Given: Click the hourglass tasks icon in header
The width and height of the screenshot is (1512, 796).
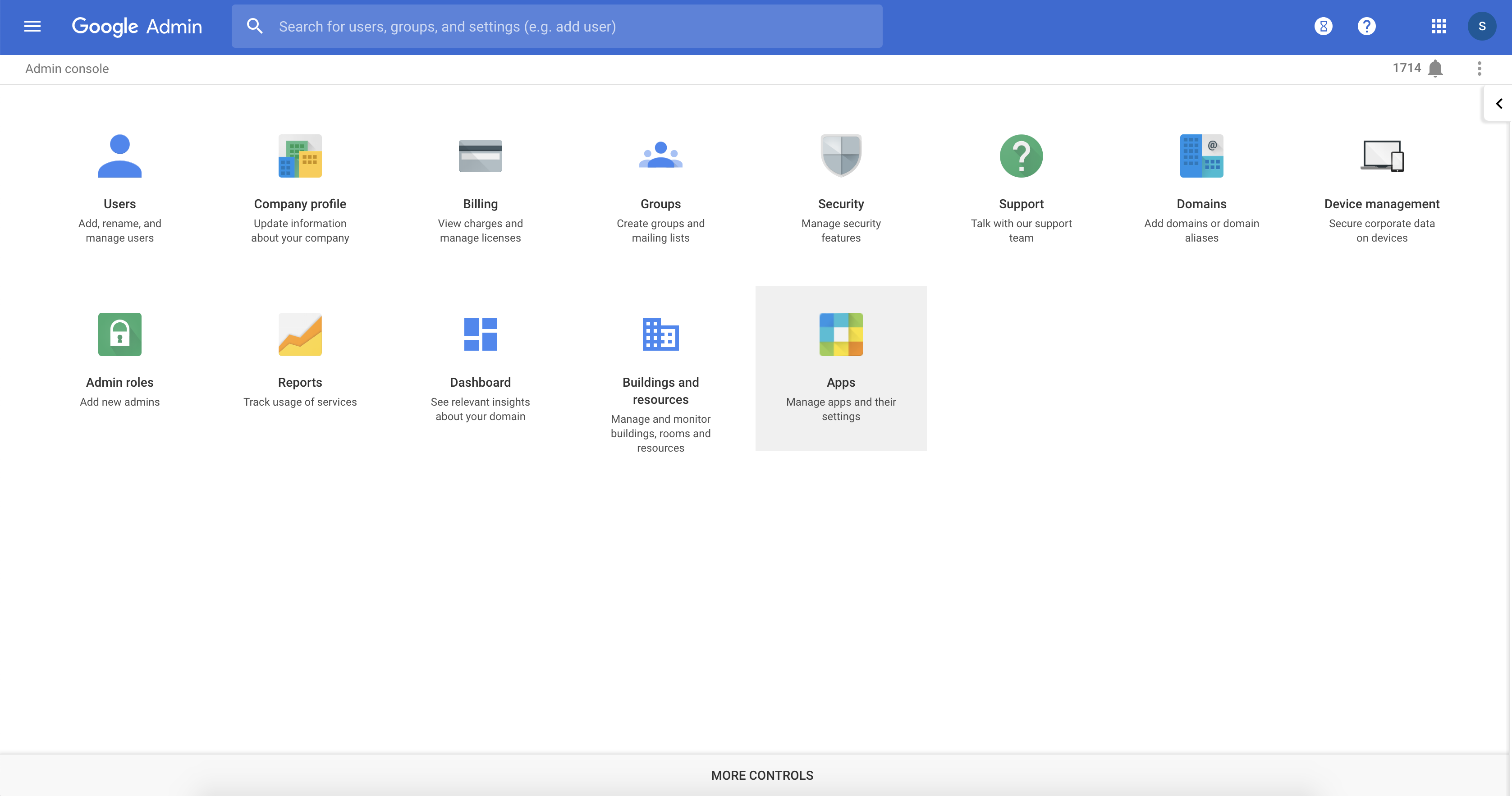Looking at the screenshot, I should coord(1323,27).
